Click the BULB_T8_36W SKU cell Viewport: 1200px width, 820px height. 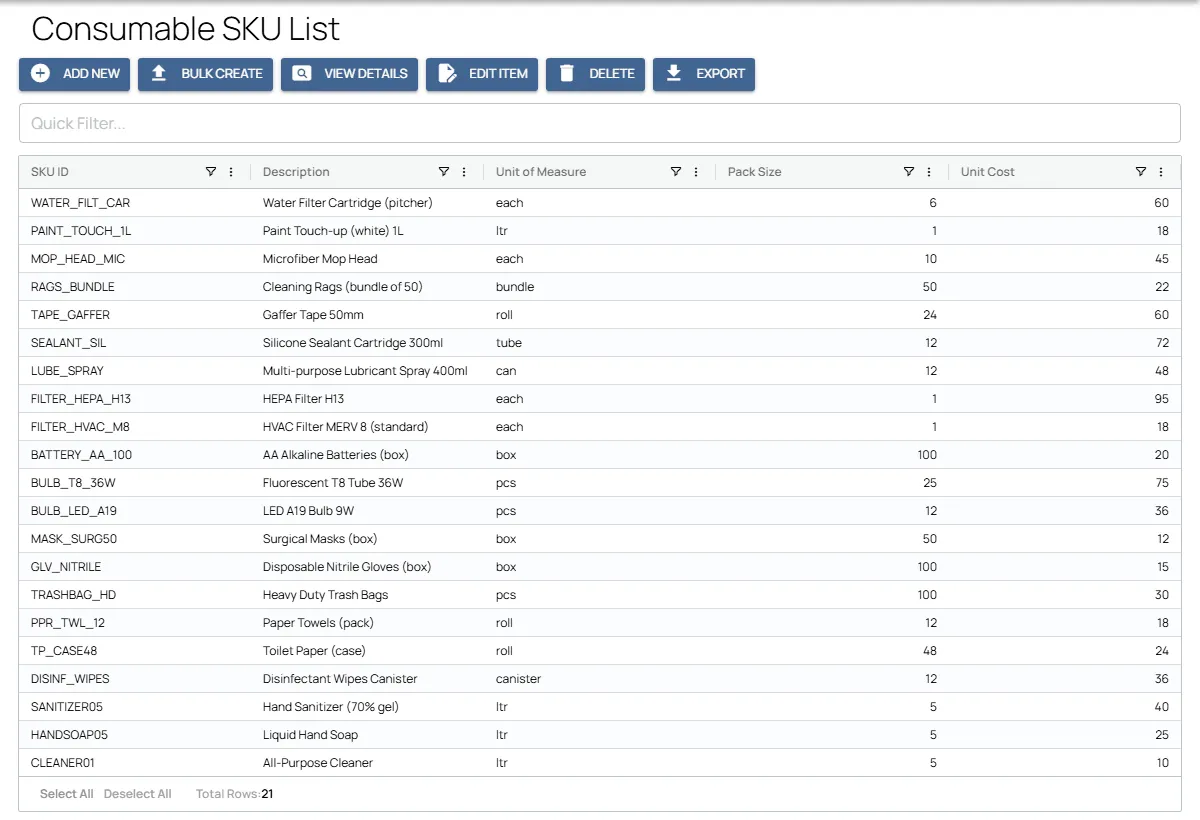tap(135, 483)
